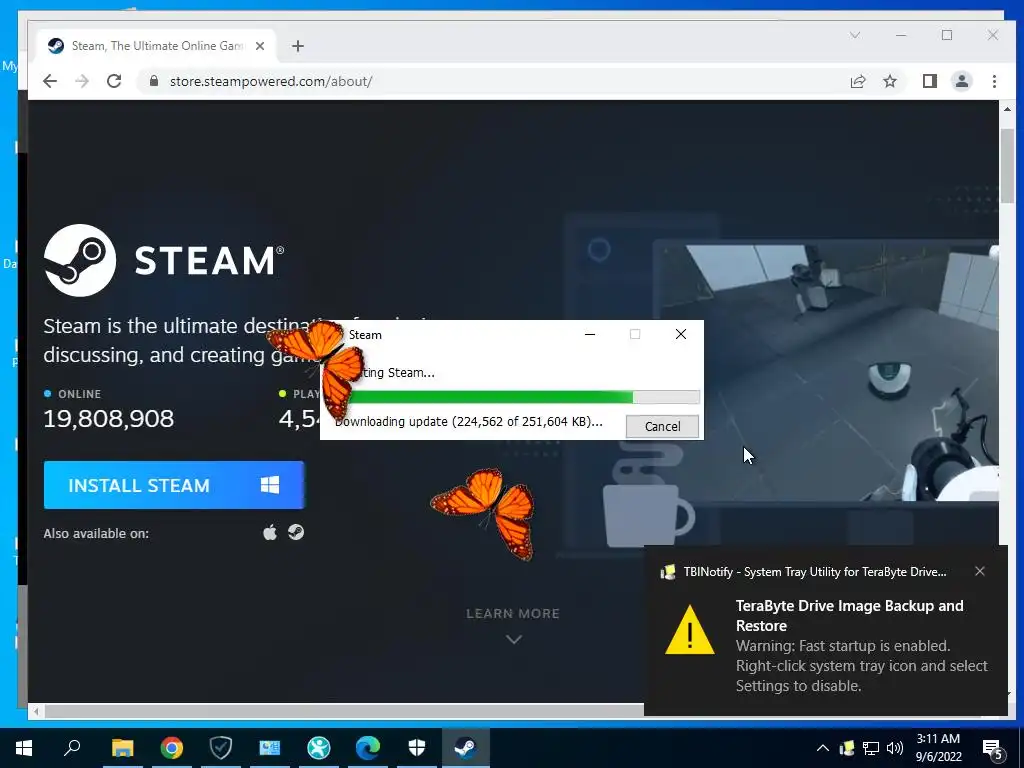Open a new Chrome tab

click(298, 46)
